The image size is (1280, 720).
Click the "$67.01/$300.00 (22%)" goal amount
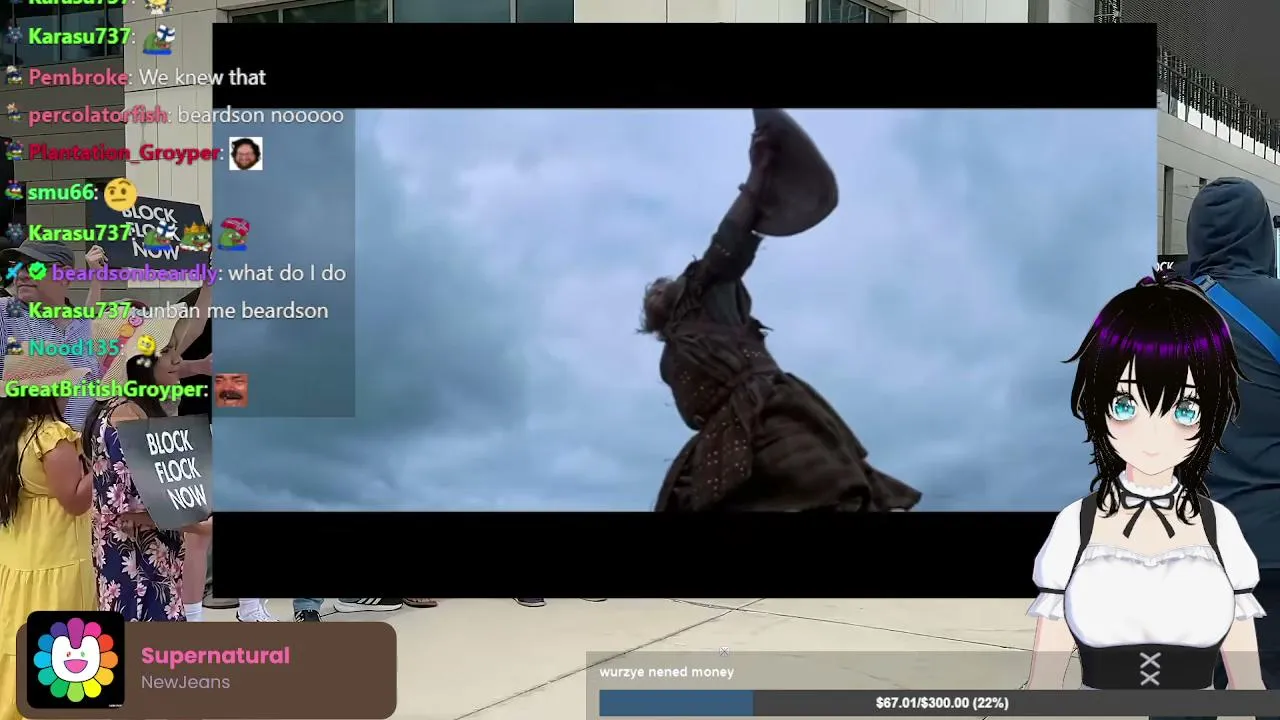942,703
